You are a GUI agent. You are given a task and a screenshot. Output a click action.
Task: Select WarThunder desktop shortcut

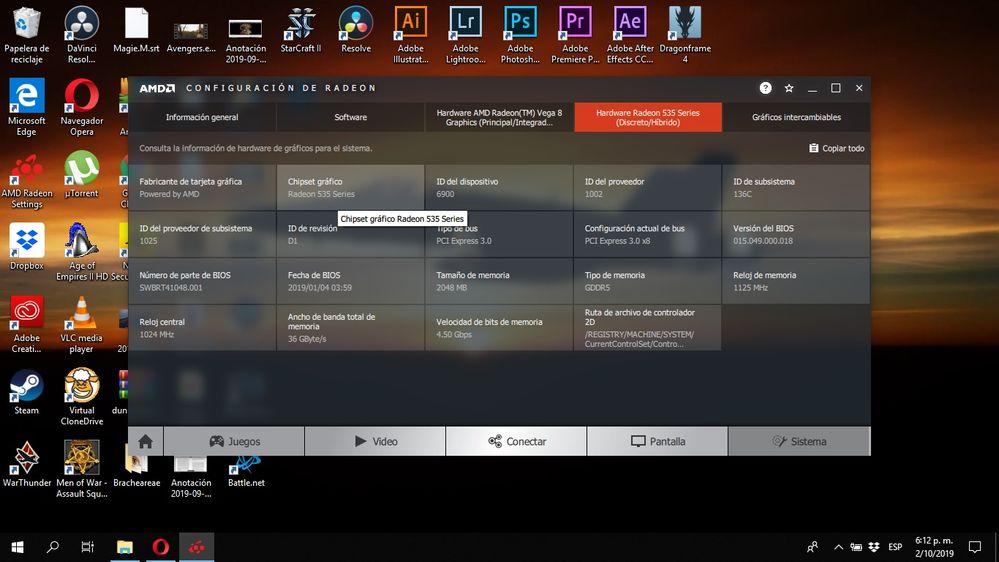click(x=27, y=465)
